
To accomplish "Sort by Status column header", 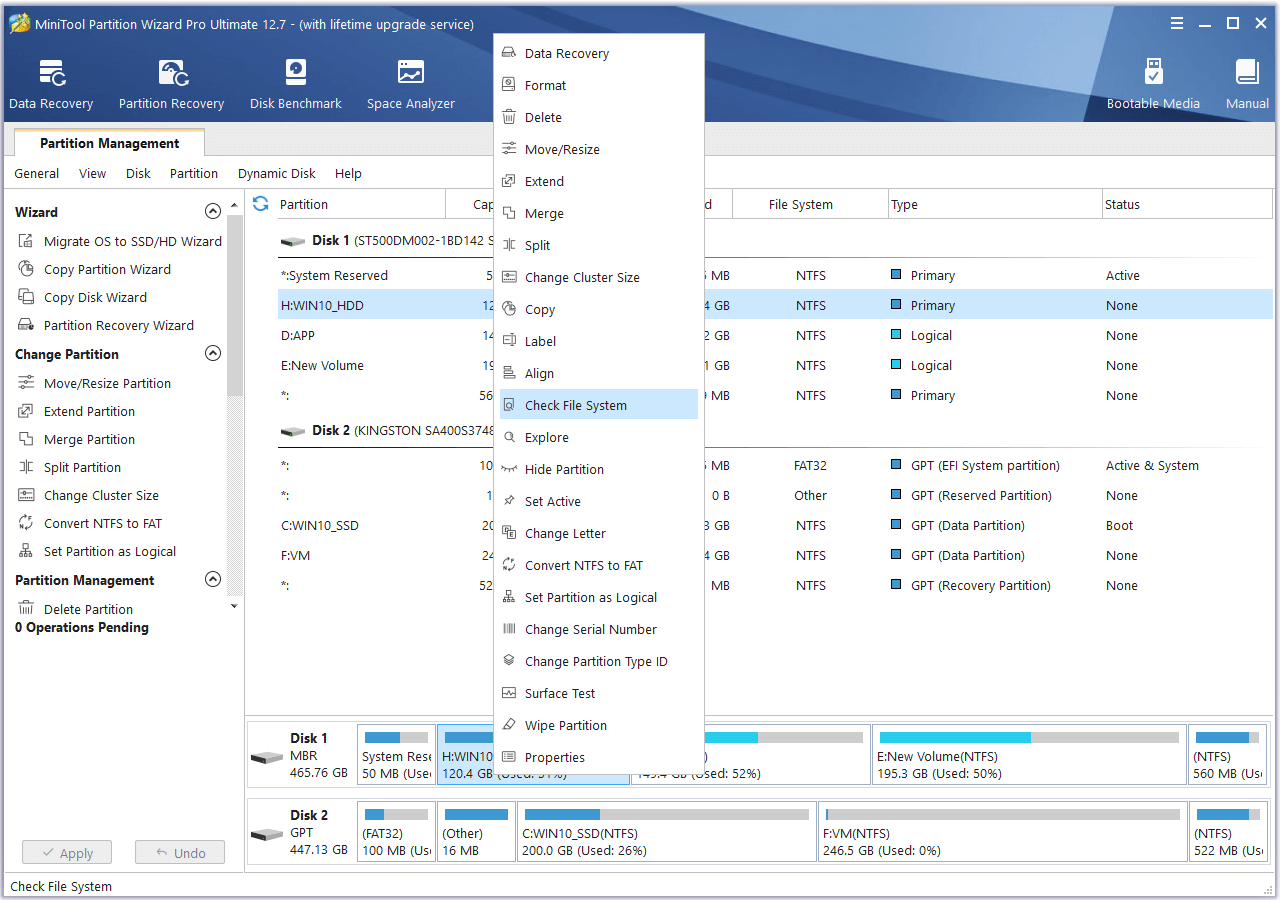I will tap(1187, 204).
